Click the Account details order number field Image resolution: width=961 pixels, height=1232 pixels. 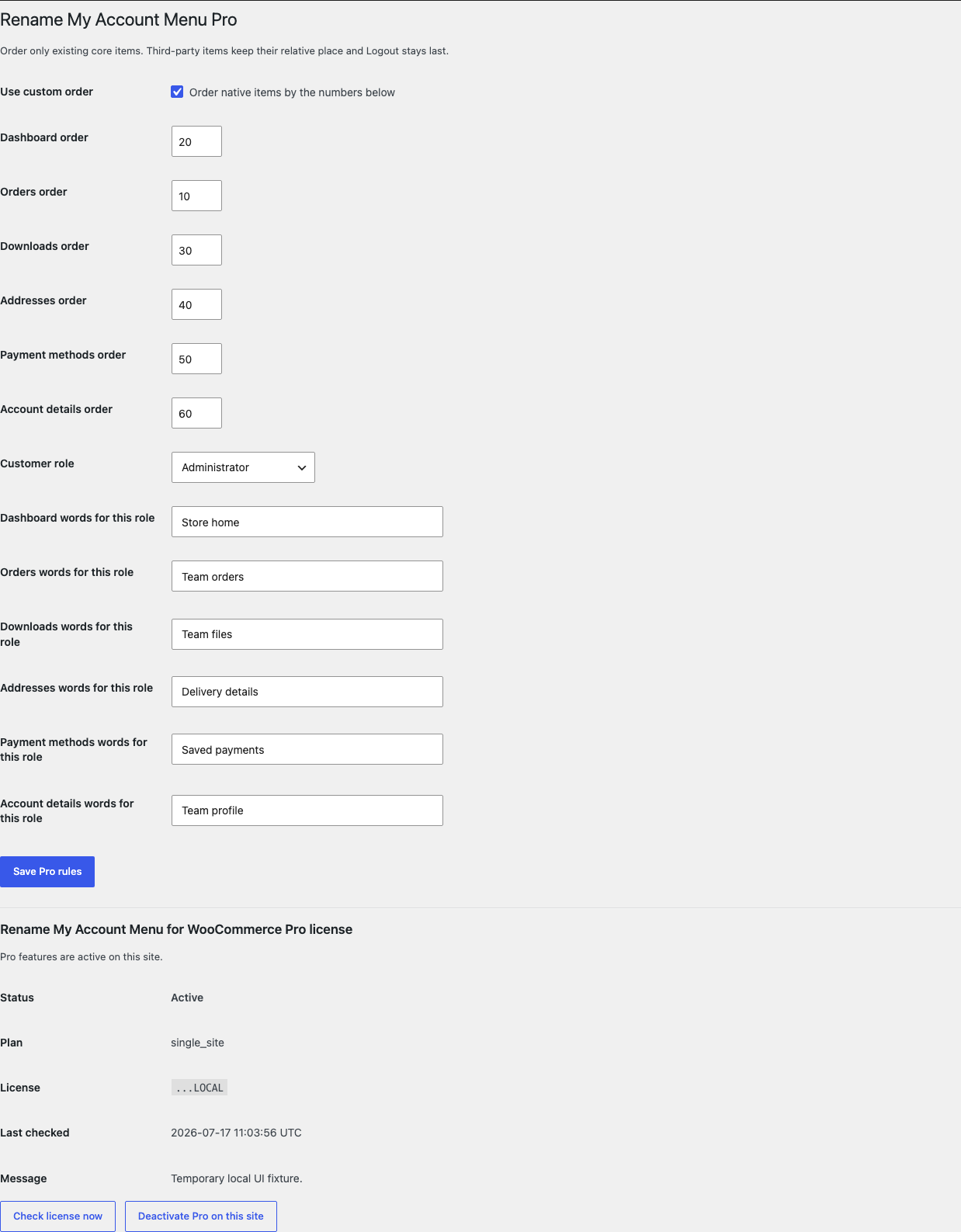click(196, 413)
